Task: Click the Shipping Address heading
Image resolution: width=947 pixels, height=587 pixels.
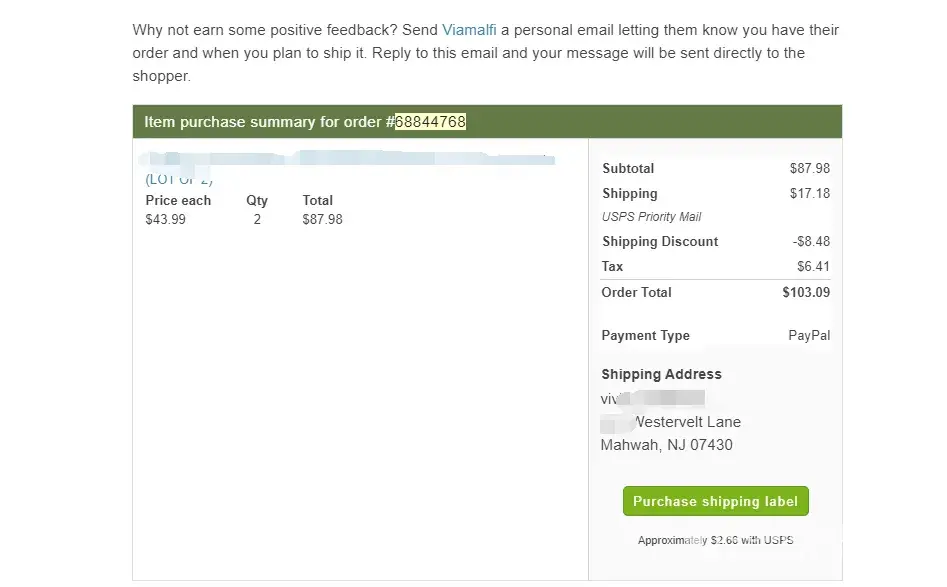Action: click(x=661, y=374)
